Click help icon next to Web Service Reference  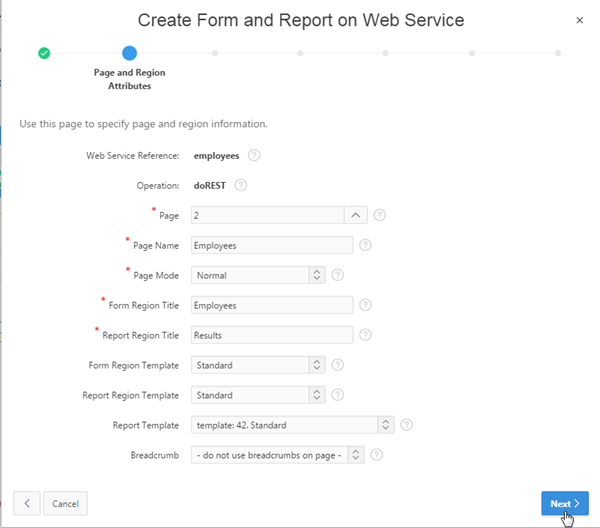point(254,155)
